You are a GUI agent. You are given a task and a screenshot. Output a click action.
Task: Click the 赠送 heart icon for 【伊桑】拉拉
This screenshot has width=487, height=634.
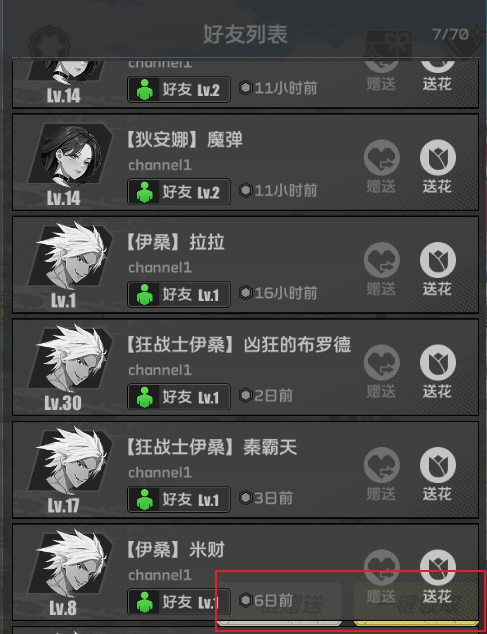[x=381, y=260]
